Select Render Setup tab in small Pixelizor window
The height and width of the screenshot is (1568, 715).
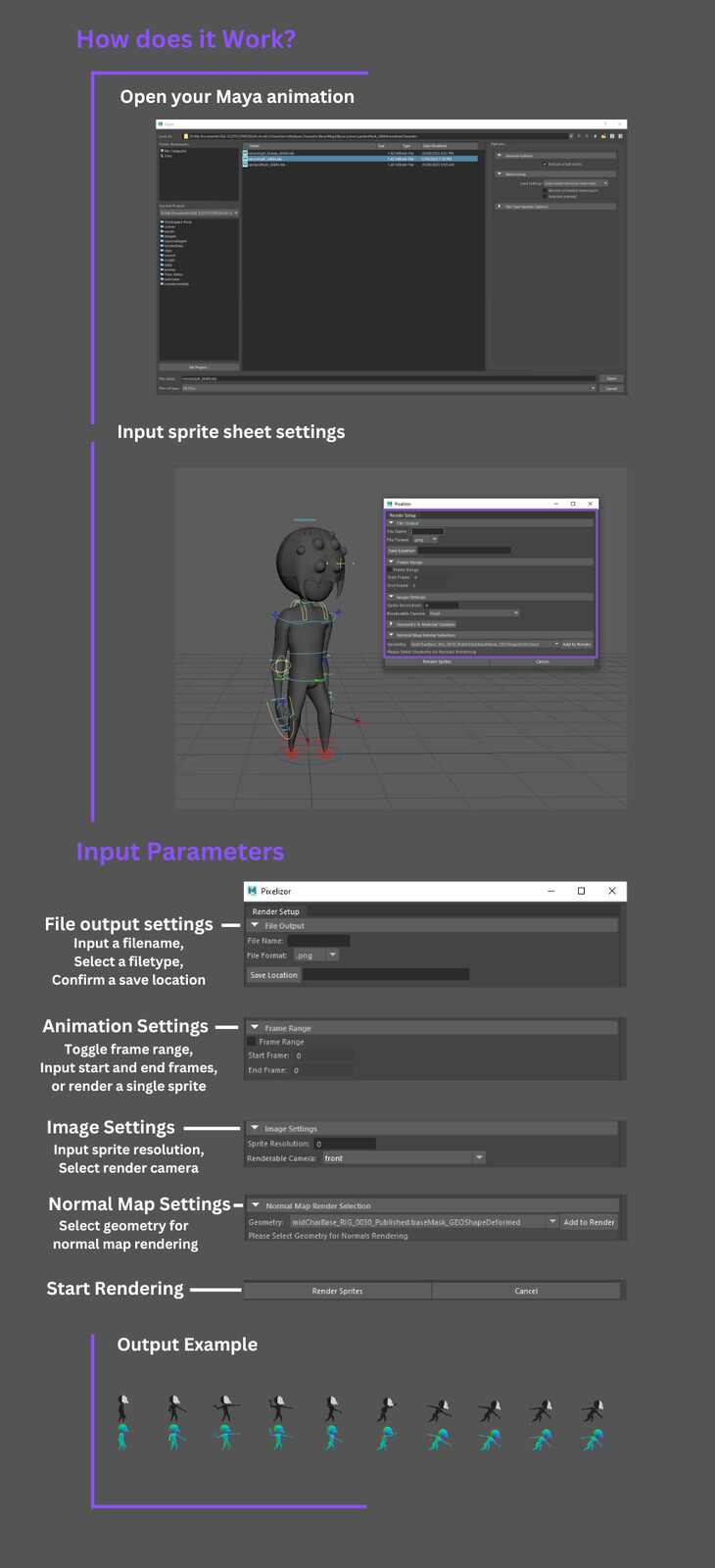point(403,515)
